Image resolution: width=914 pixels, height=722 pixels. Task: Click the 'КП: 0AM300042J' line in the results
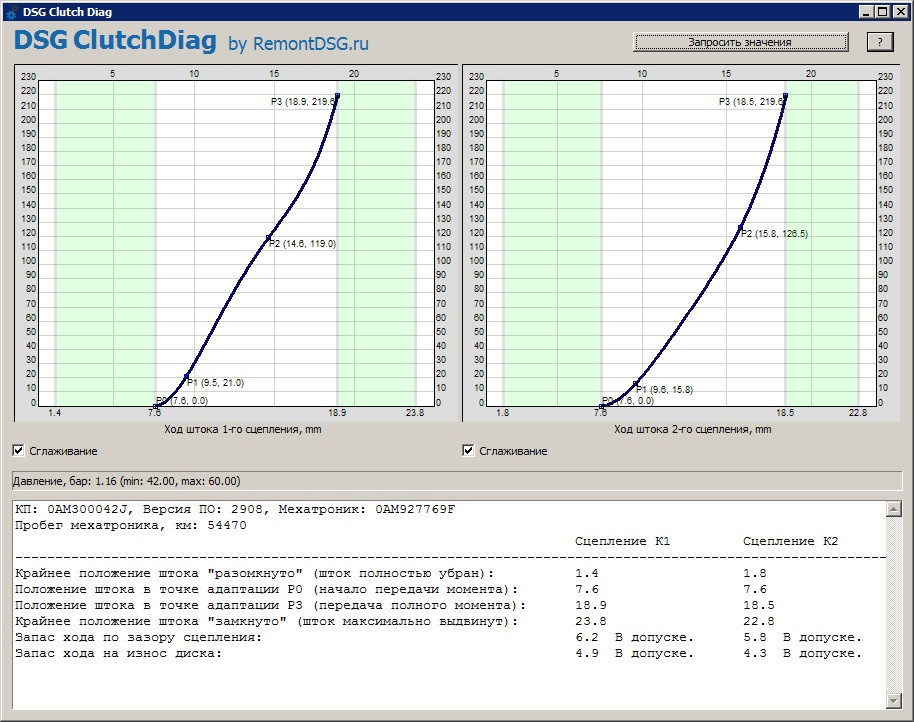(235, 509)
